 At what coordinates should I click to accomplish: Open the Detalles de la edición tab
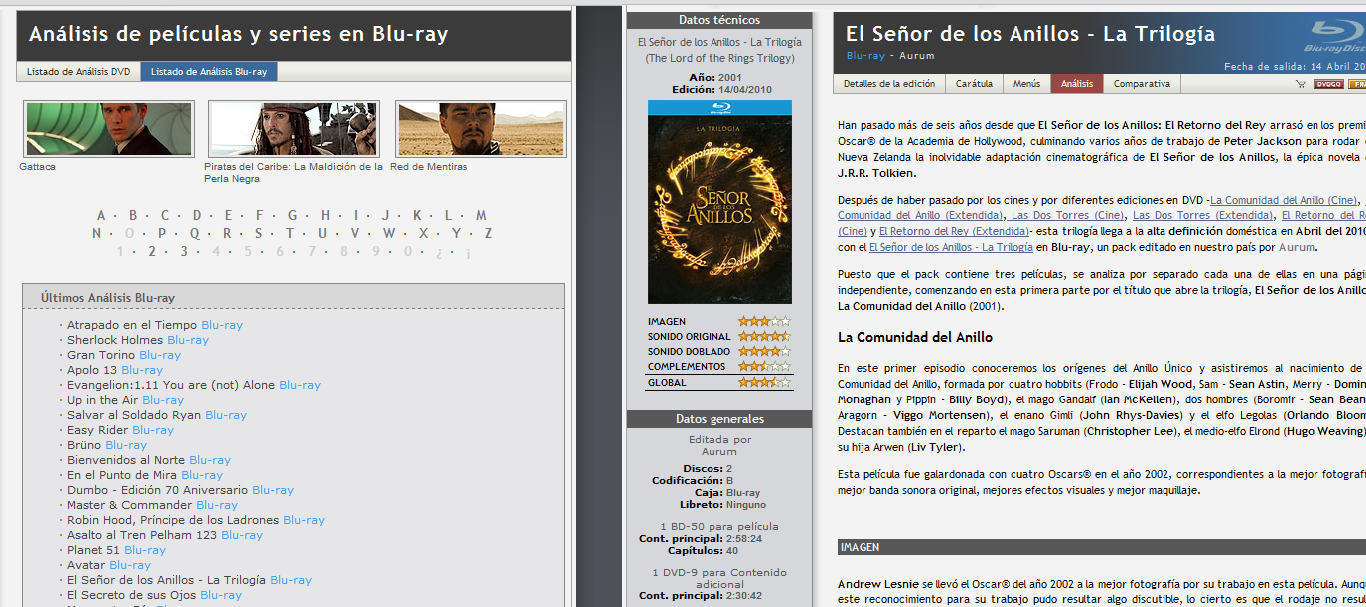pos(889,84)
